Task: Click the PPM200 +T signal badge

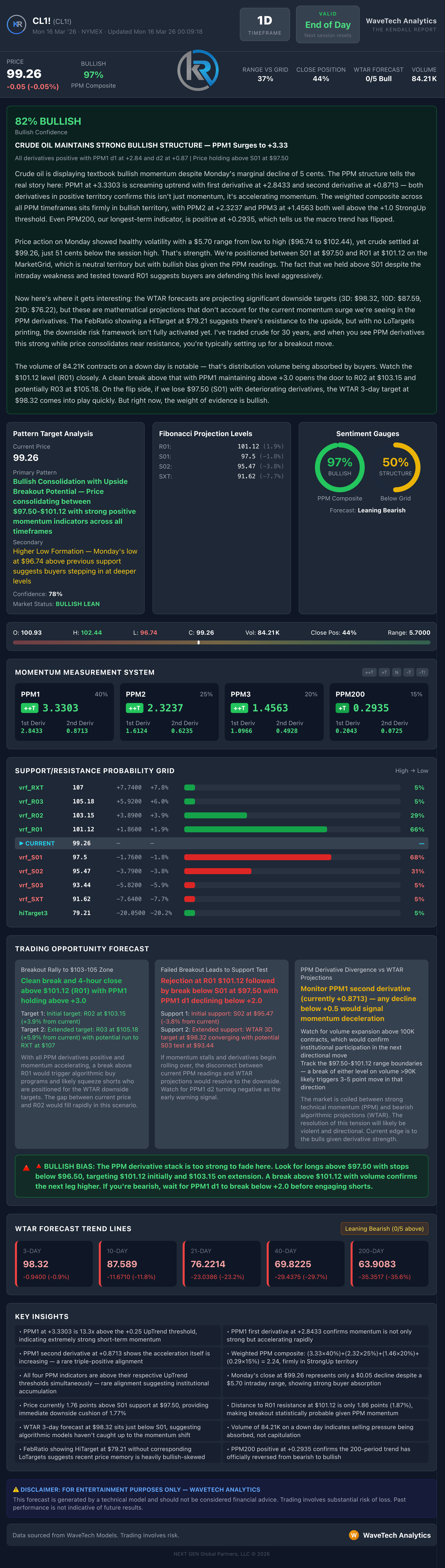Action: pyautogui.click(x=342, y=708)
